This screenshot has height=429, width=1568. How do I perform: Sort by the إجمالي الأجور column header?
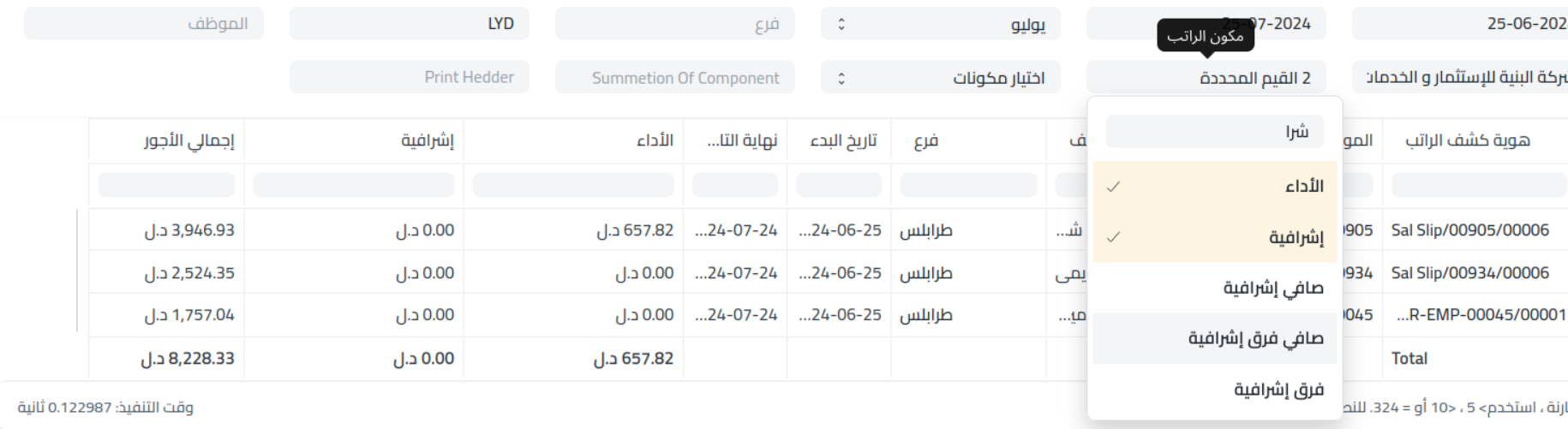pyautogui.click(x=189, y=140)
